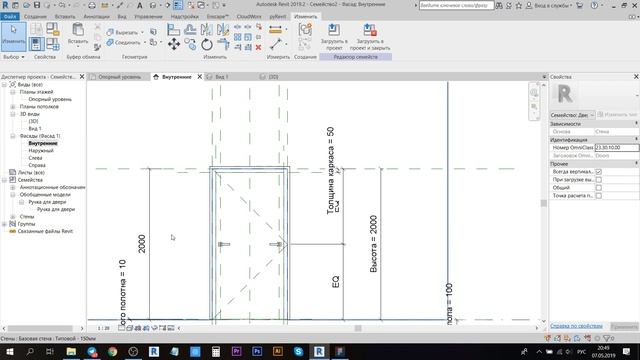This screenshot has height=360, width=640.
Task: Click the red Delete X icon
Action: [258, 47]
